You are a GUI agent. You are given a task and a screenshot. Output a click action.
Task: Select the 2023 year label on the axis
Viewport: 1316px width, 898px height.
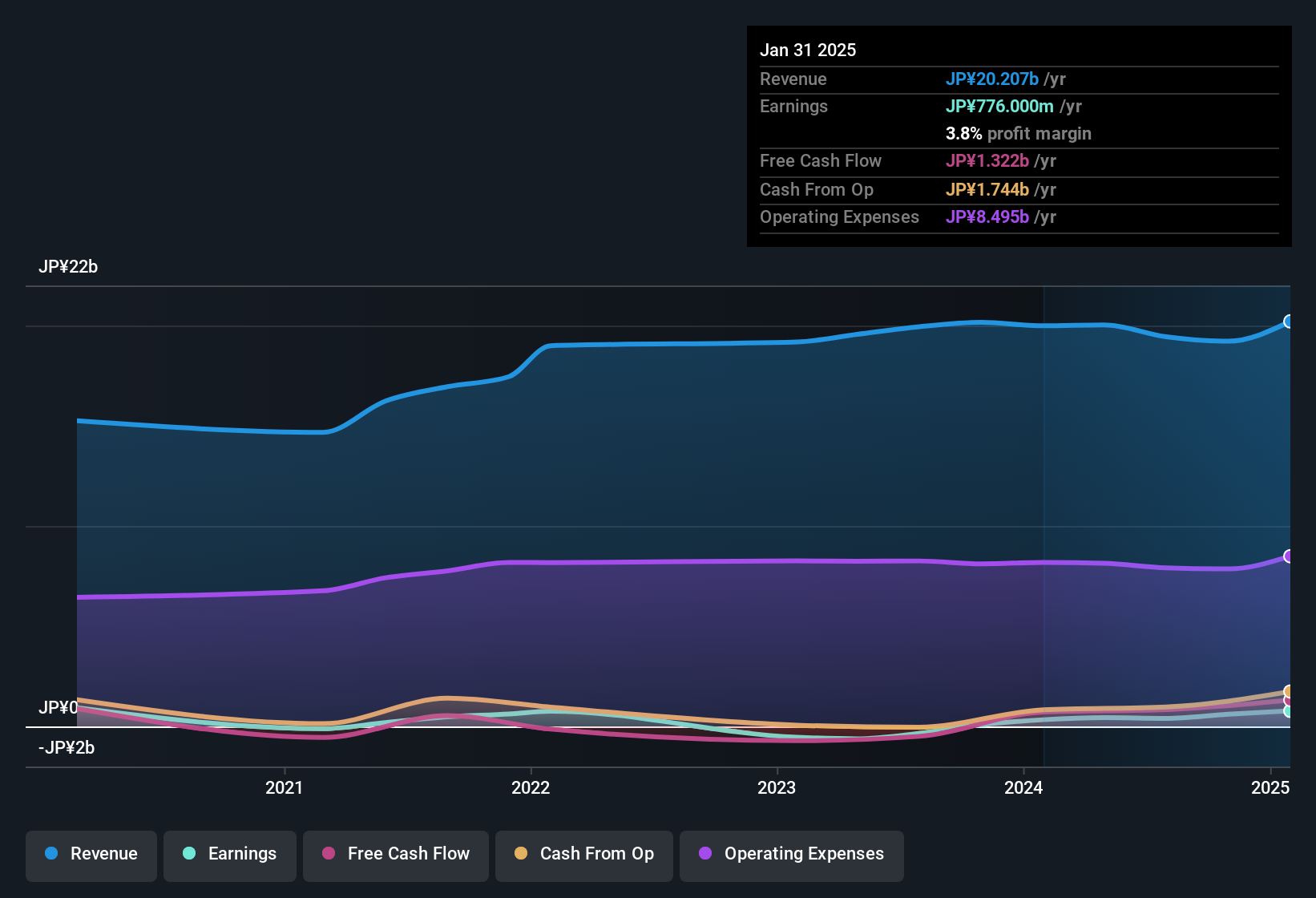778,788
